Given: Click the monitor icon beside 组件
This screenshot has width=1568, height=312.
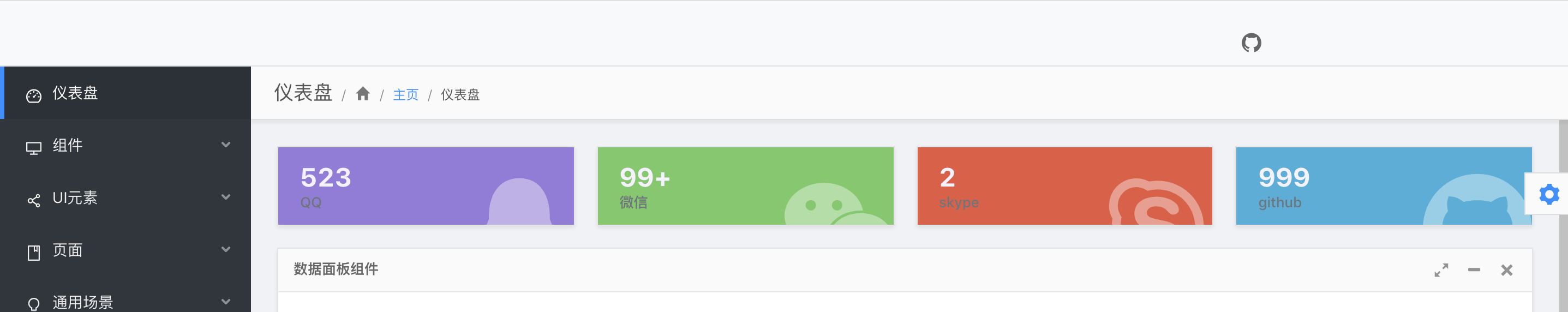Looking at the screenshot, I should tap(34, 148).
